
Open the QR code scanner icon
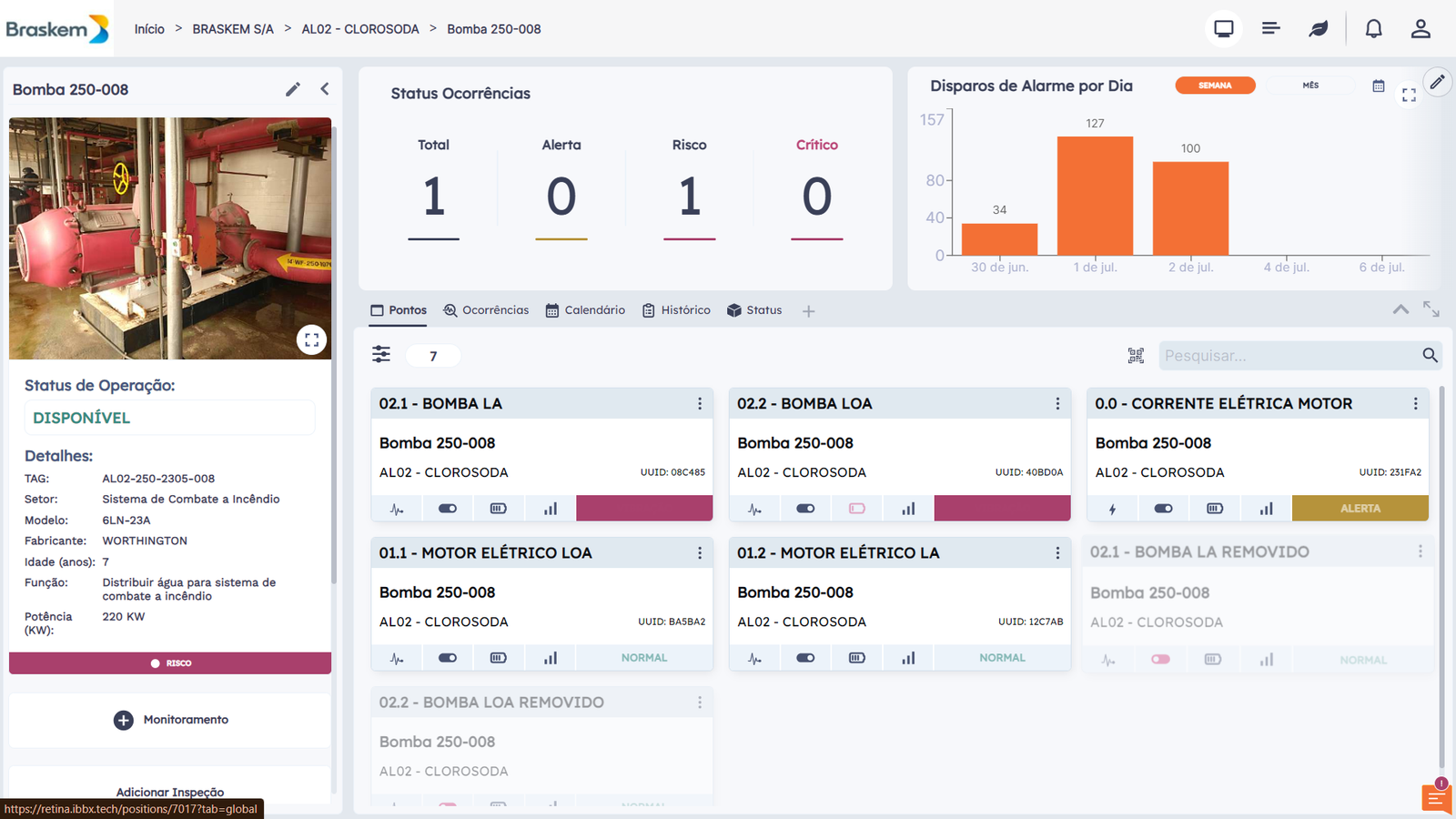[1136, 356]
